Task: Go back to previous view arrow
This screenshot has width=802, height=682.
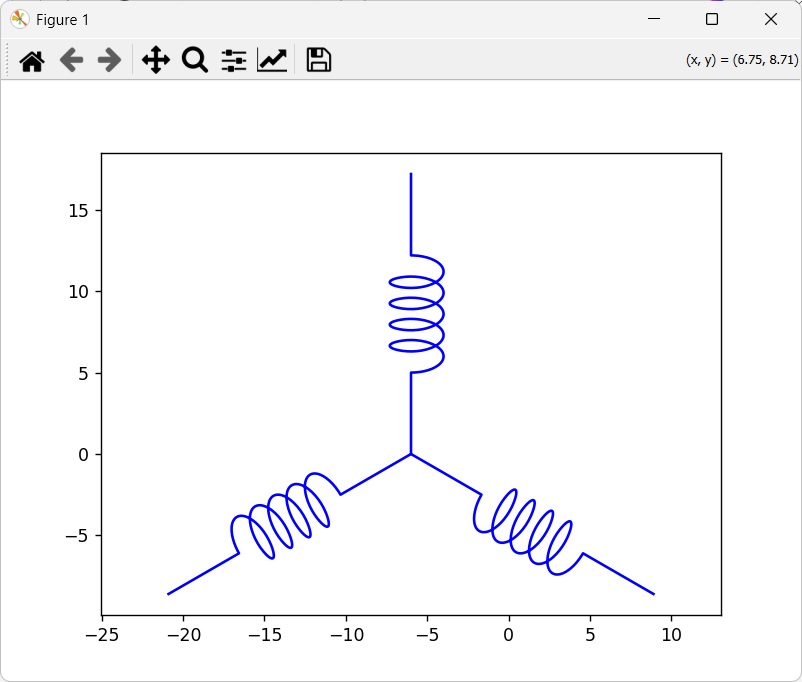Action: pos(71,60)
